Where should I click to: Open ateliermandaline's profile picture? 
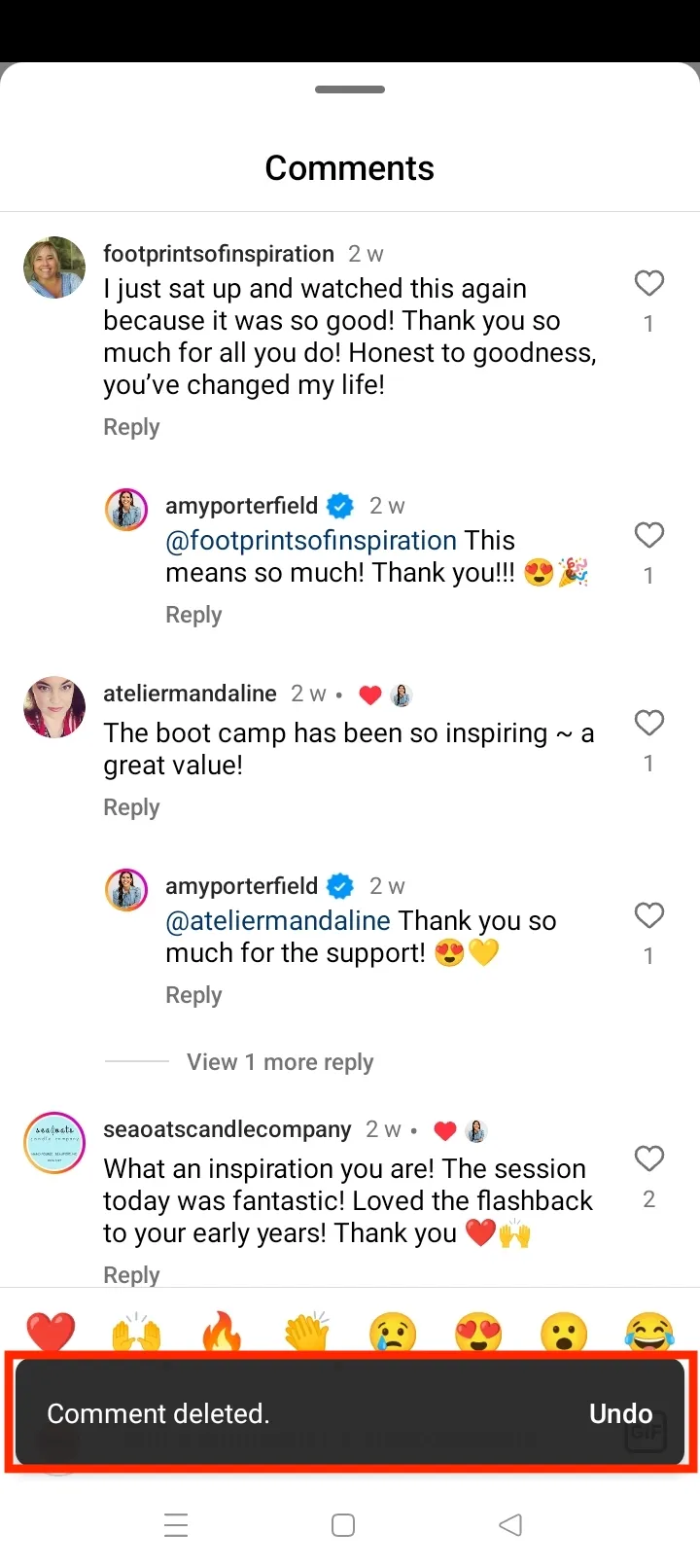[x=54, y=707]
